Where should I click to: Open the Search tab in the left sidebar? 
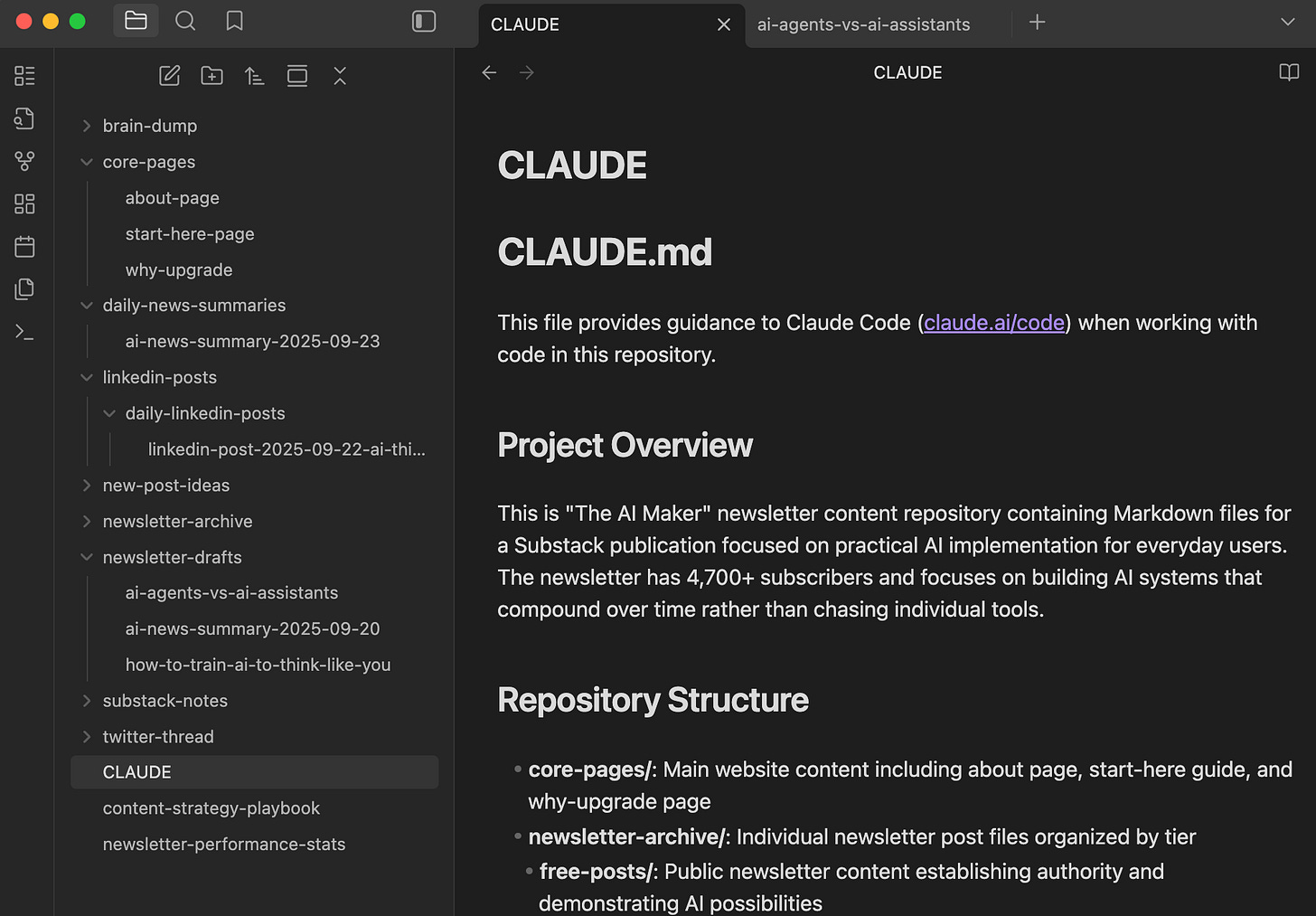(185, 20)
